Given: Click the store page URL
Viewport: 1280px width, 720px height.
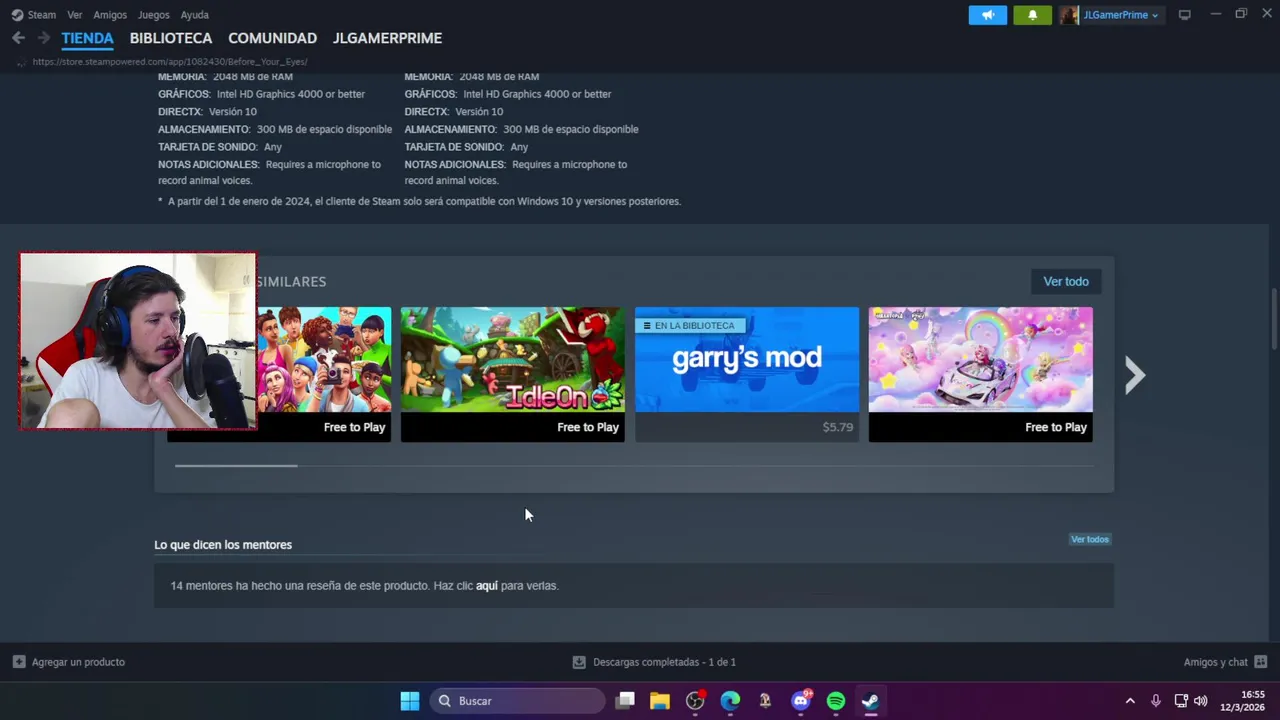Looking at the screenshot, I should [170, 62].
